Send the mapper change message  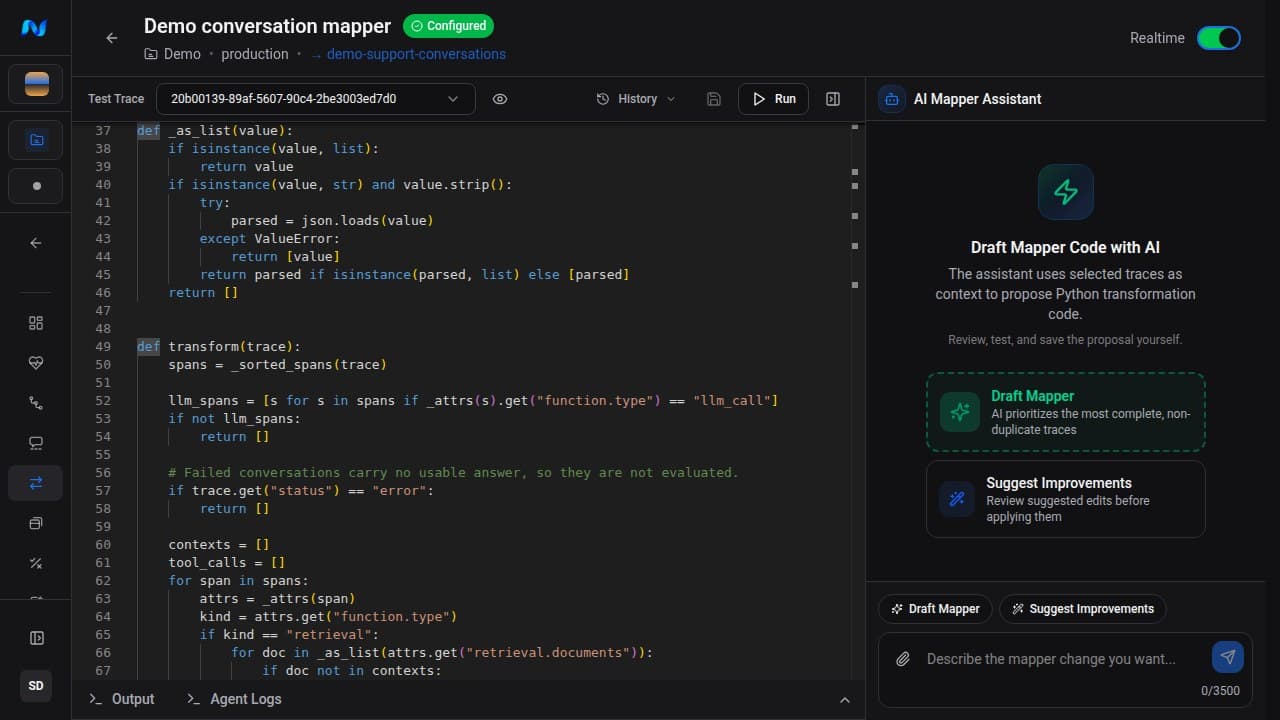1228,657
